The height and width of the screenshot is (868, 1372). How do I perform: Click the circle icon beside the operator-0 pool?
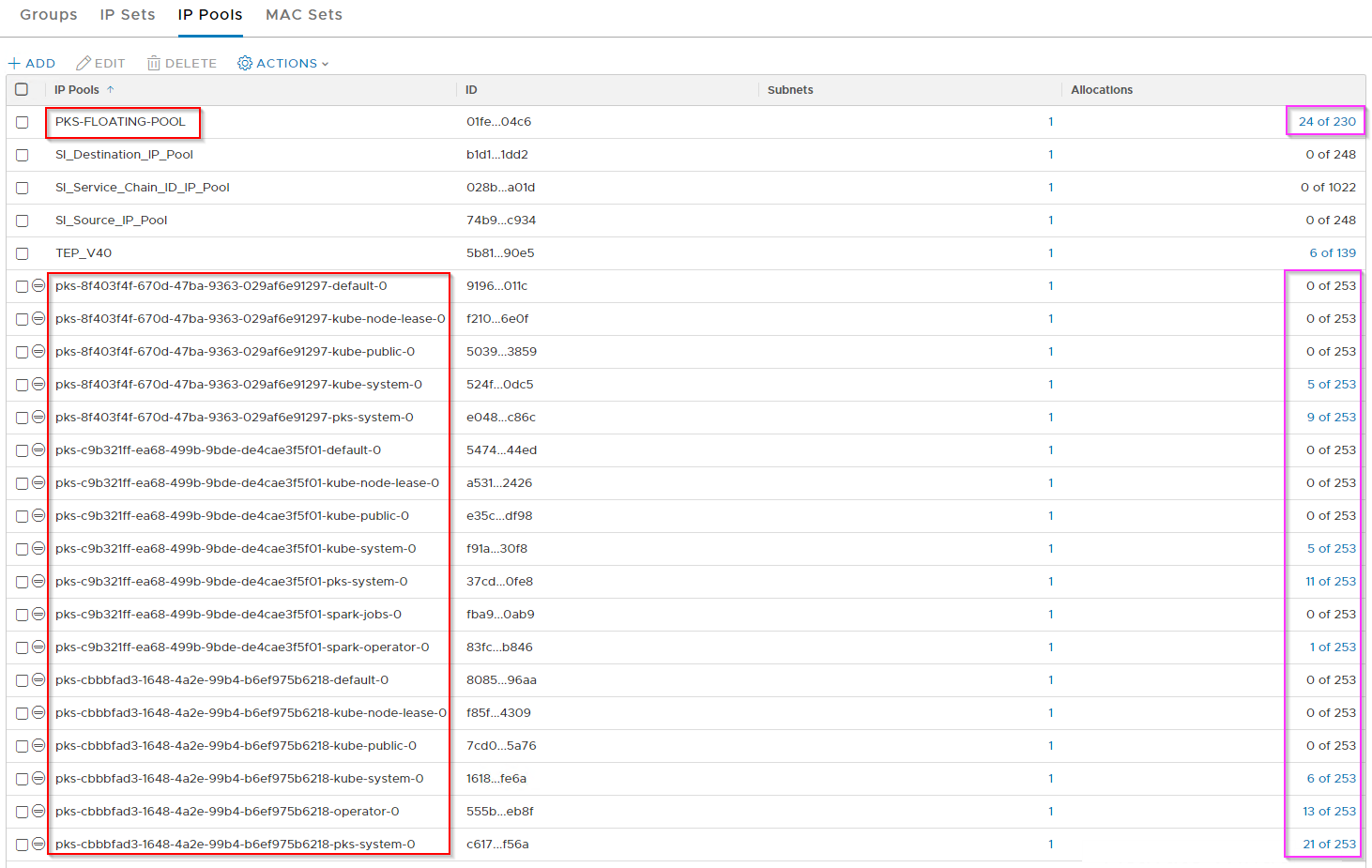click(x=38, y=812)
